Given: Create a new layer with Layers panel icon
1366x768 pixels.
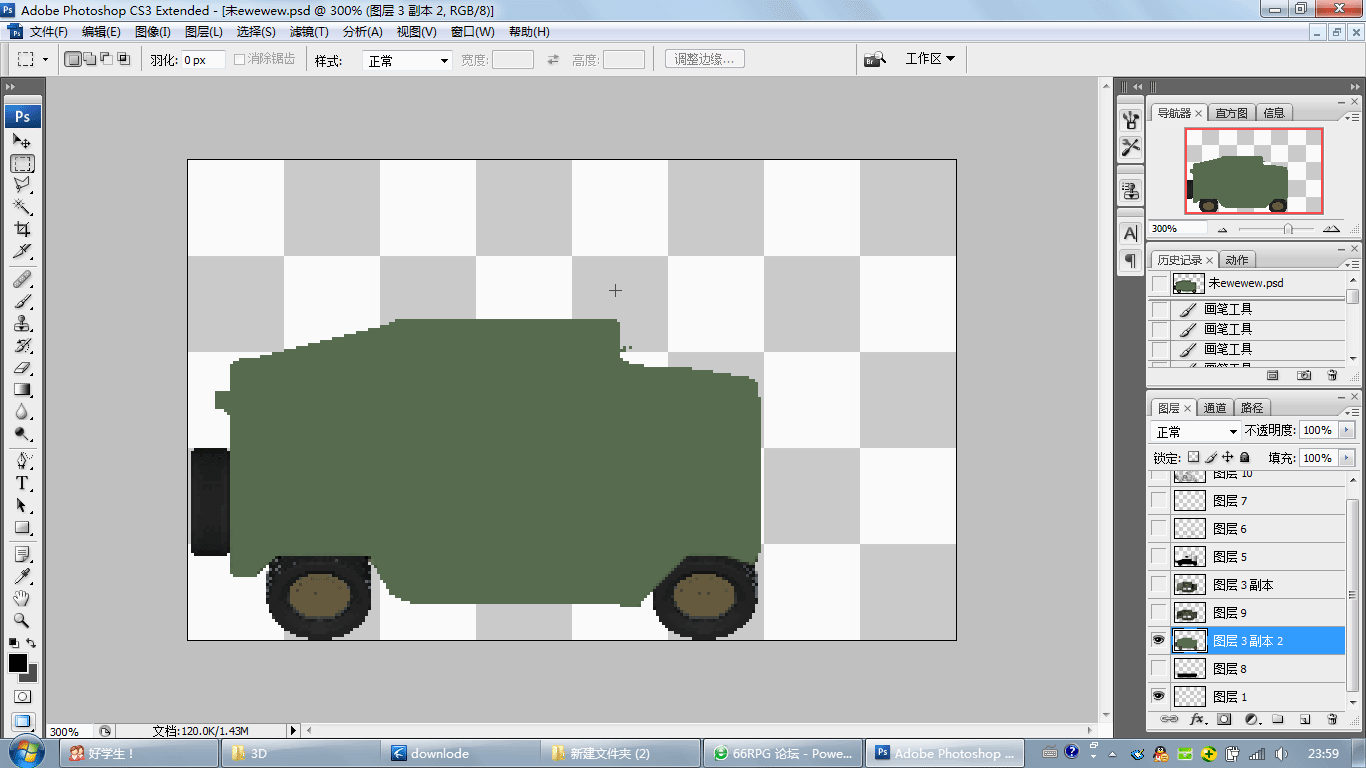Looking at the screenshot, I should pos(1305,719).
